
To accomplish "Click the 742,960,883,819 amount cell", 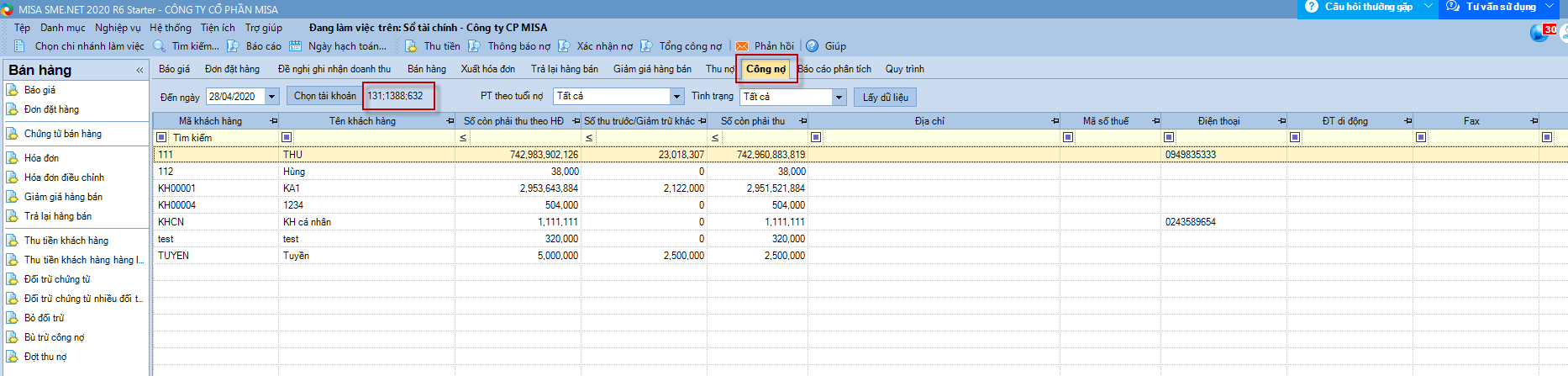I will tap(758, 155).
